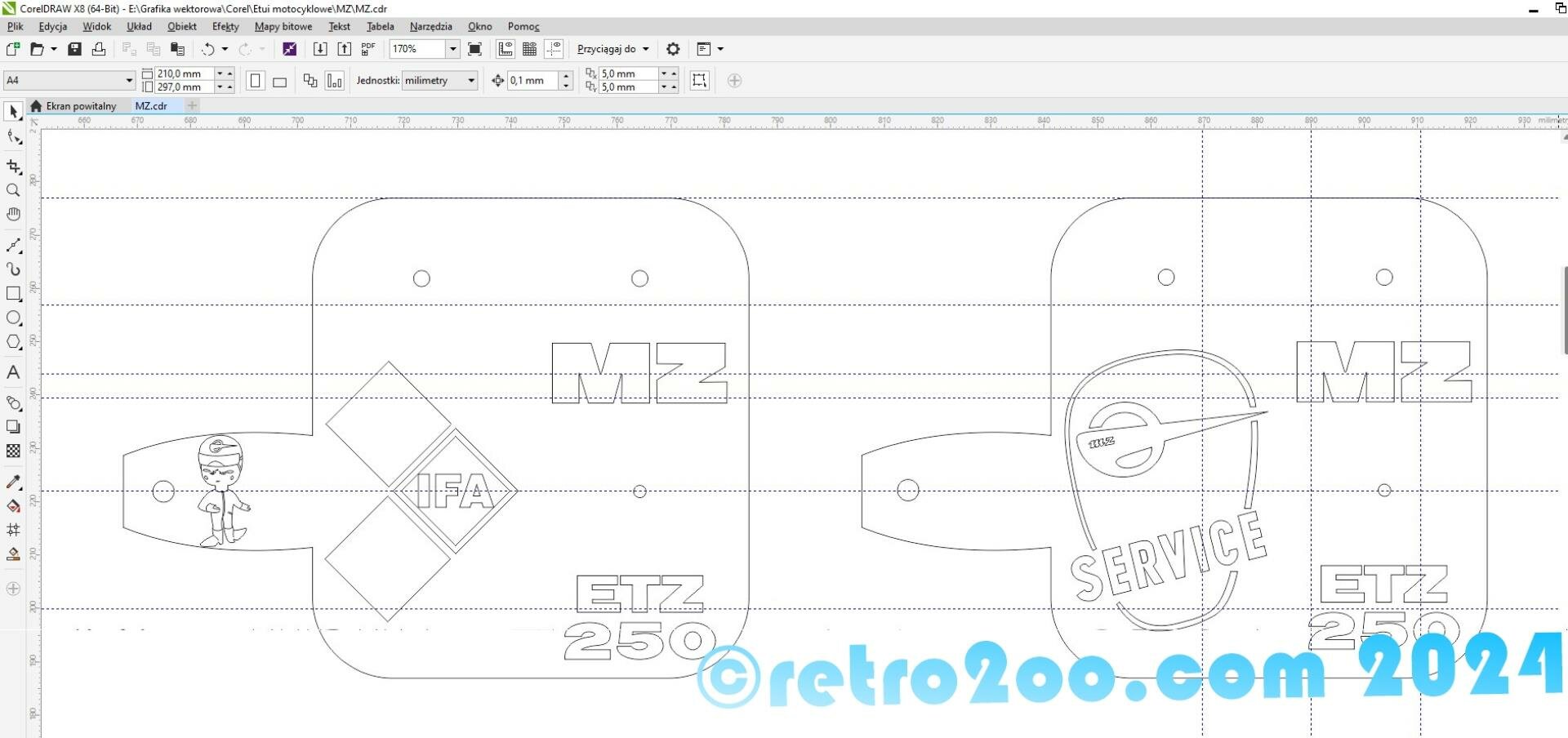This screenshot has height=738, width=1568.
Task: Click the Save floppy disk icon
Action: click(x=74, y=49)
